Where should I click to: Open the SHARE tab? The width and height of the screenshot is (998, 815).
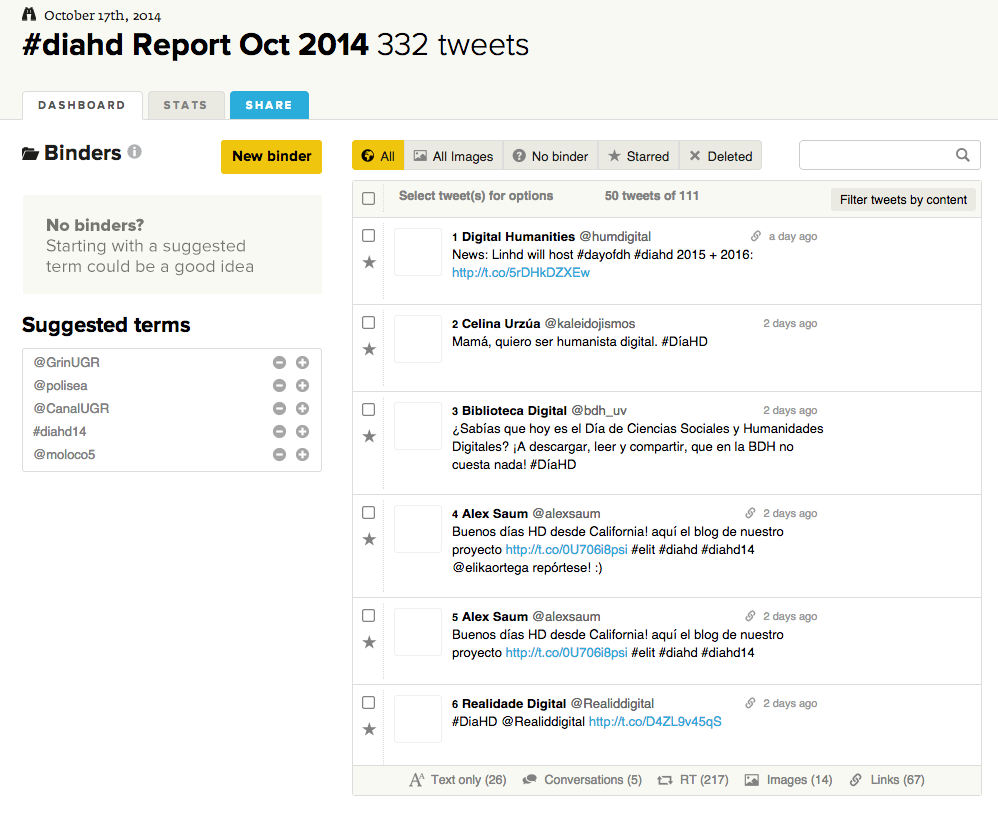point(269,105)
